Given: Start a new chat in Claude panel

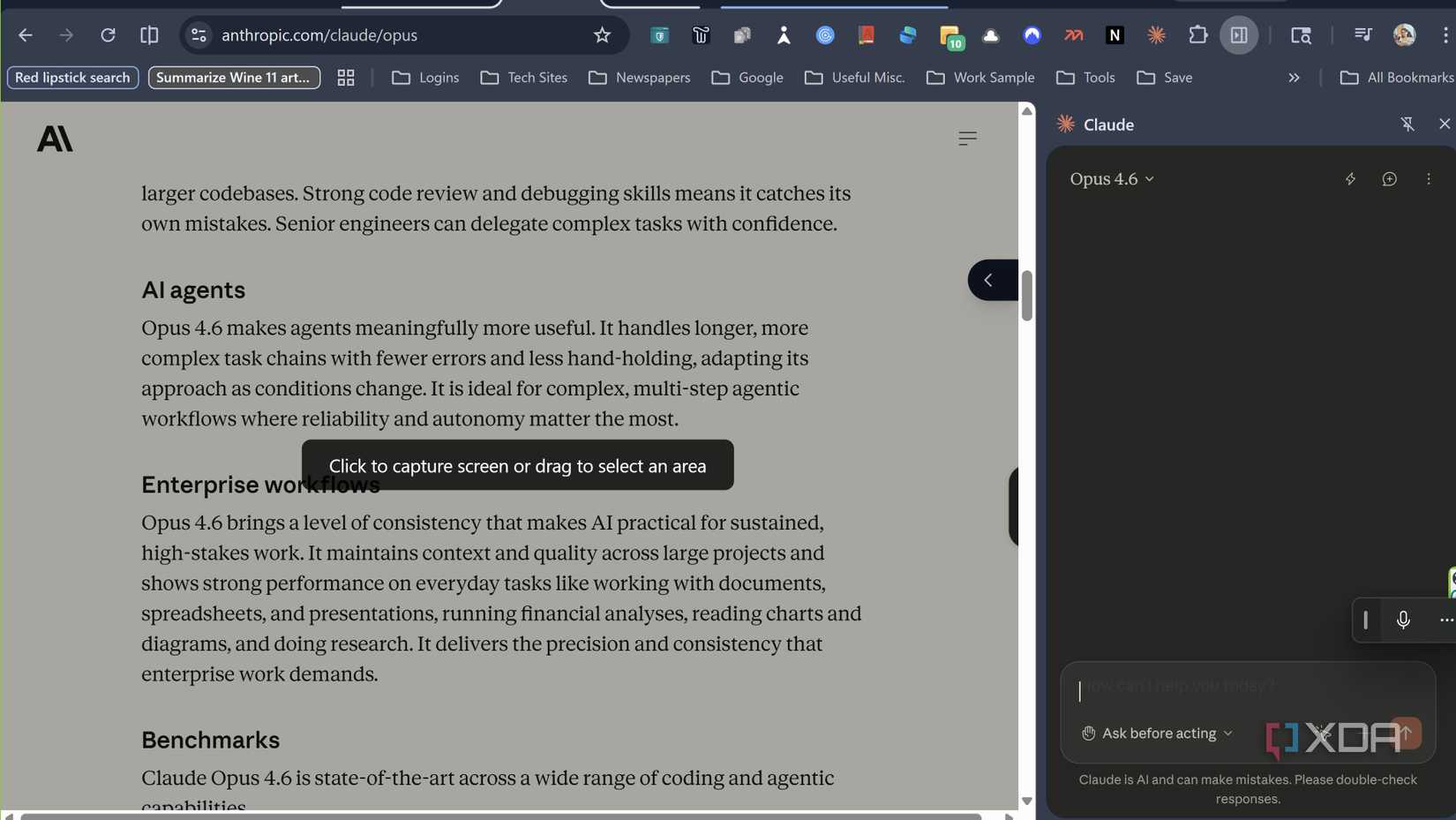Looking at the screenshot, I should [x=1389, y=179].
